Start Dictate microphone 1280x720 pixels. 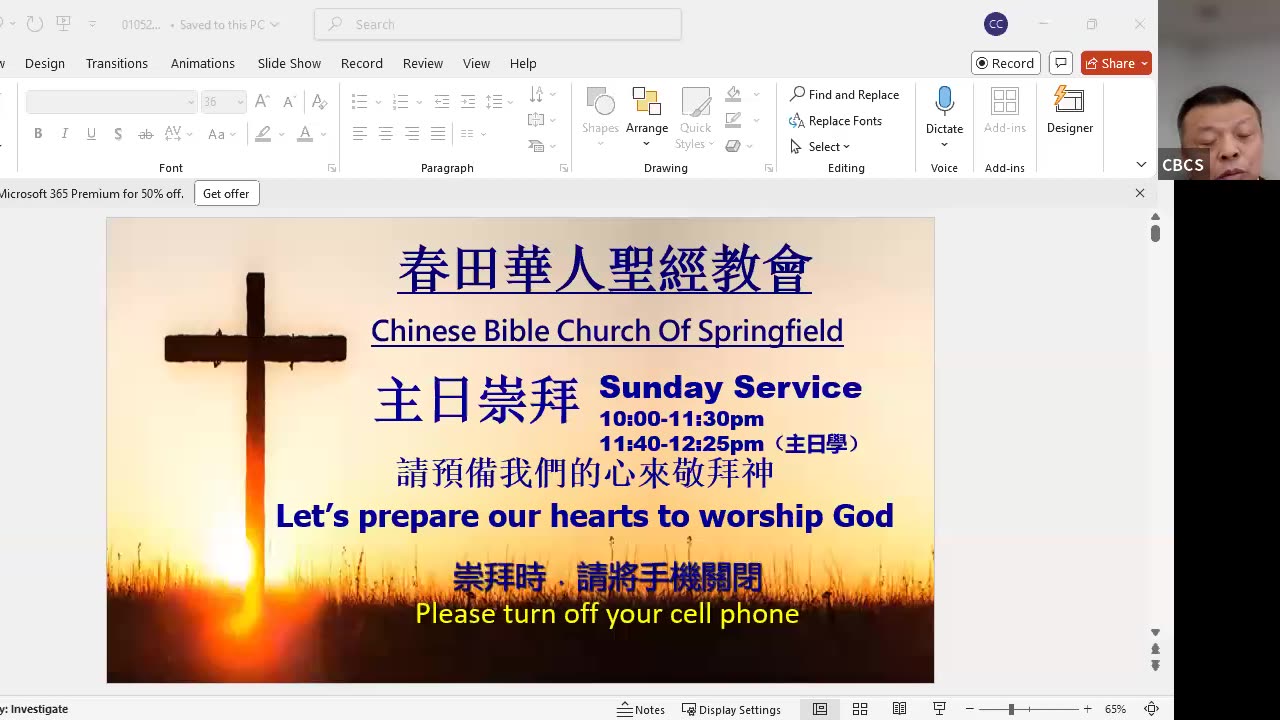944,102
